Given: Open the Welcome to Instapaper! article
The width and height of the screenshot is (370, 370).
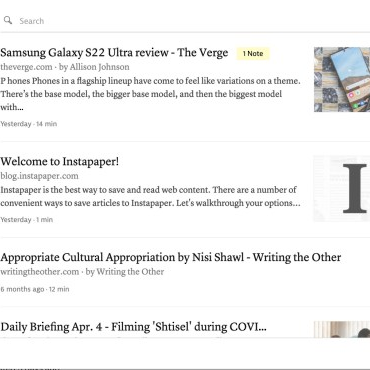Looking at the screenshot, I should tap(59, 162).
